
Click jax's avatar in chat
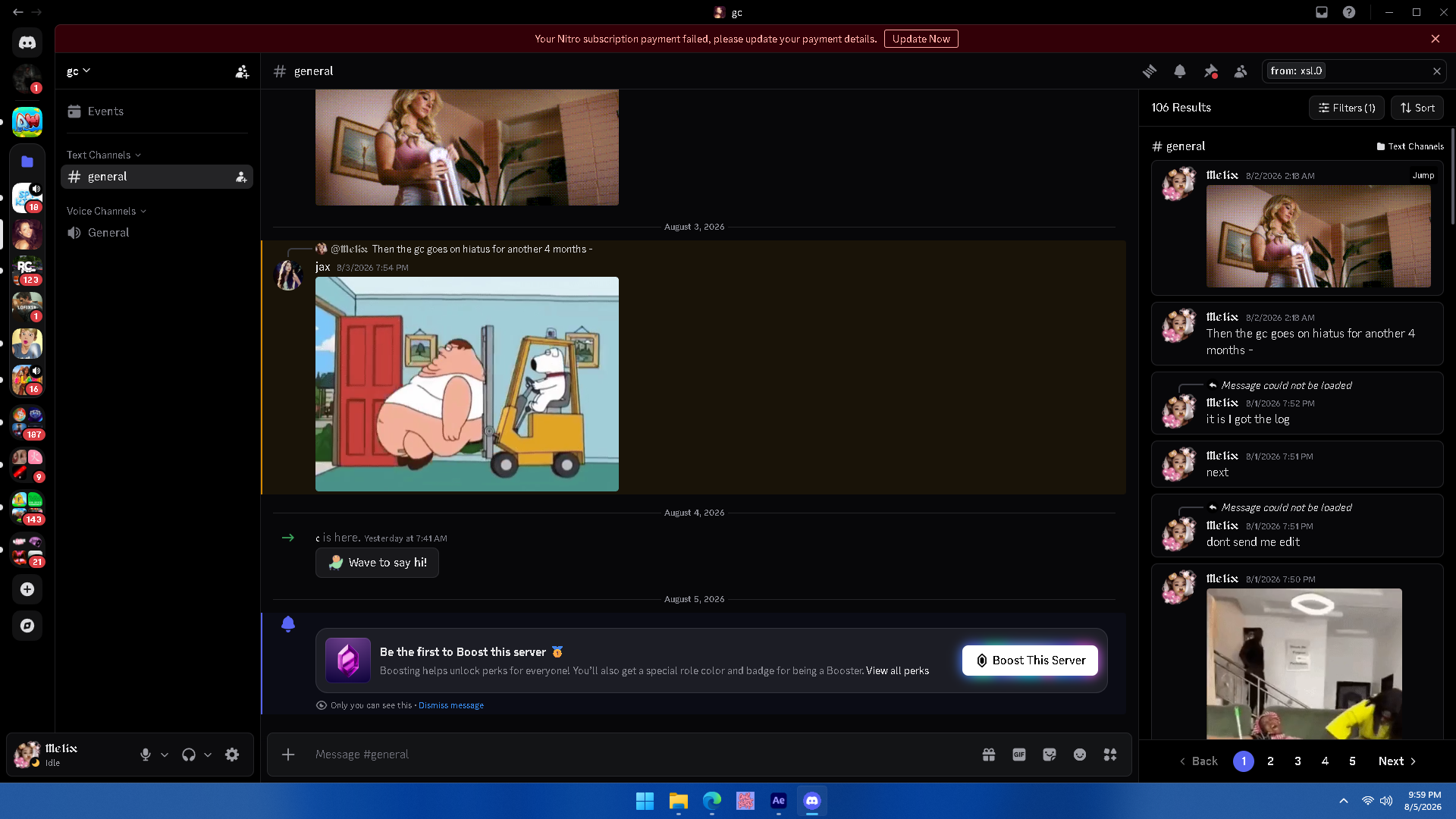click(288, 275)
